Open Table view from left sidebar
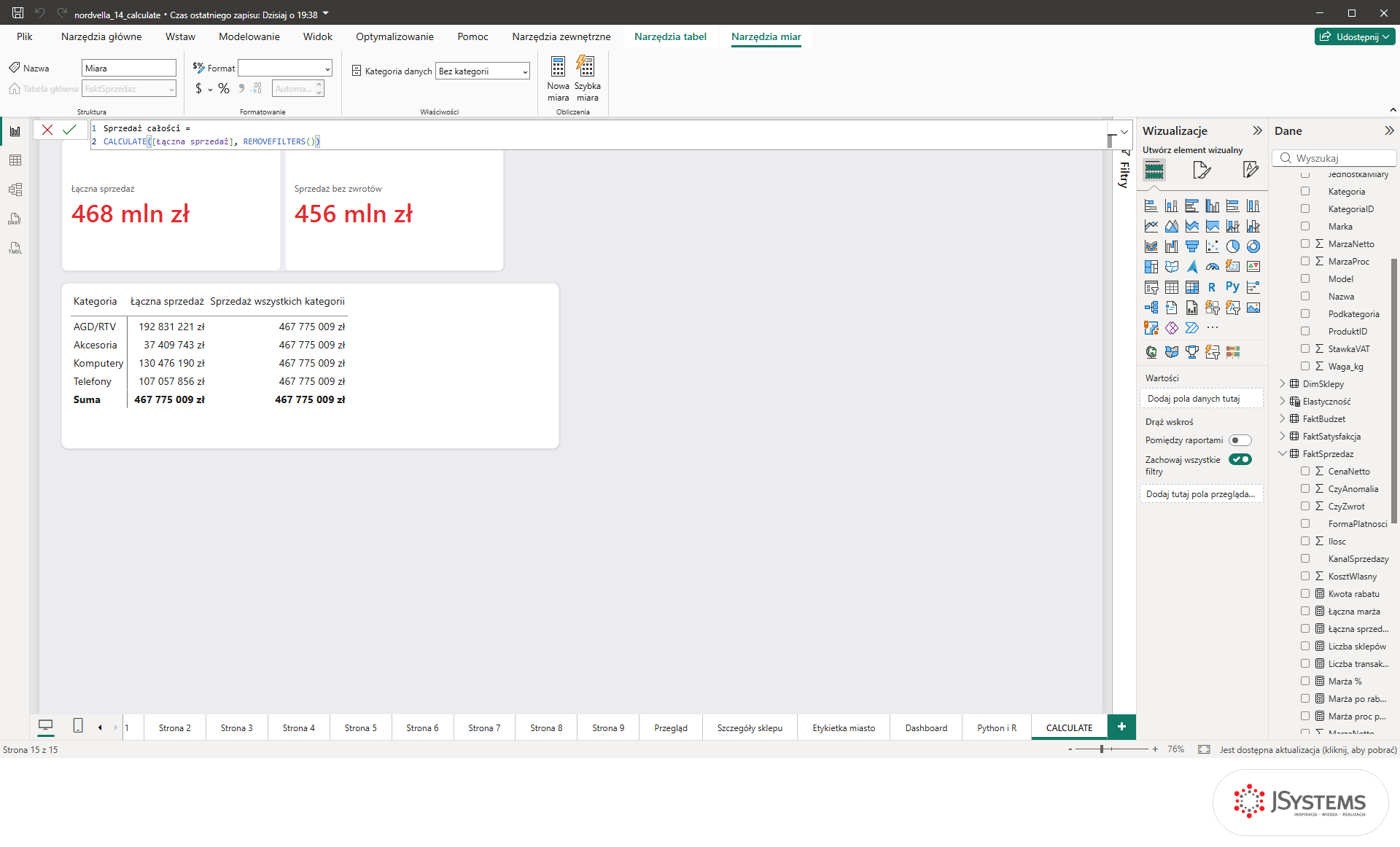The width and height of the screenshot is (1400, 847). (x=15, y=160)
